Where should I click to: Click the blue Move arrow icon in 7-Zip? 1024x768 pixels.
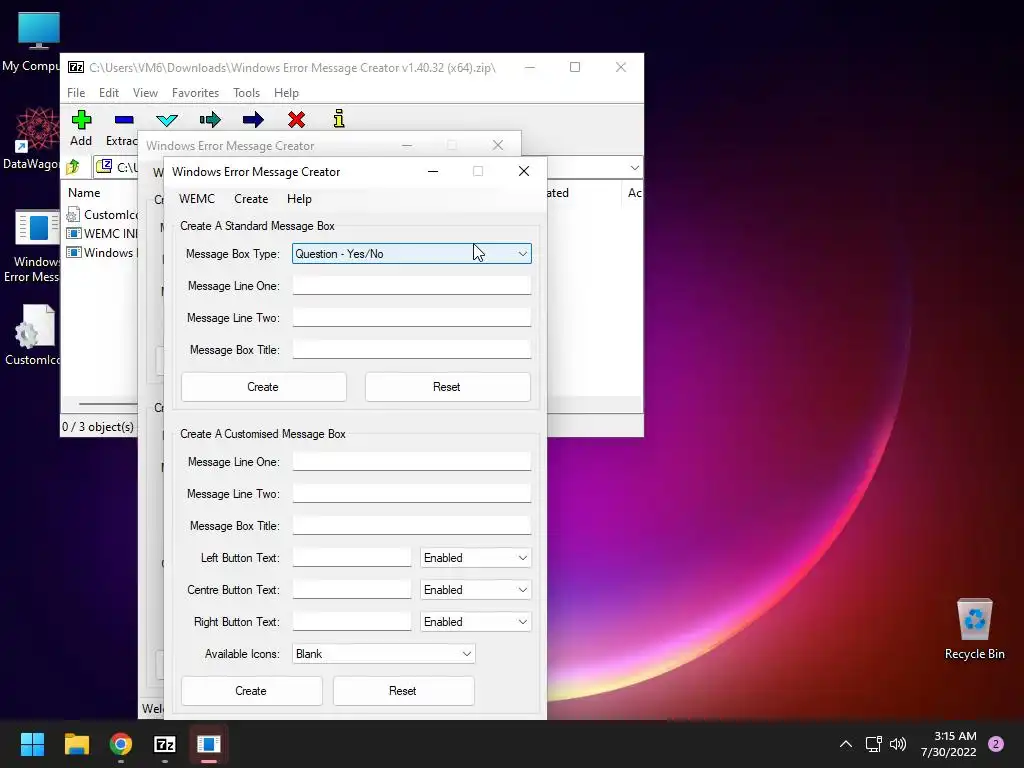pyautogui.click(x=253, y=120)
